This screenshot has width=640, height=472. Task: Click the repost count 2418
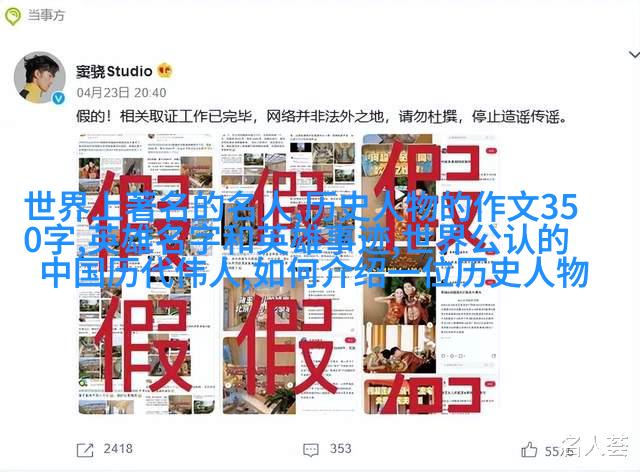coord(118,449)
